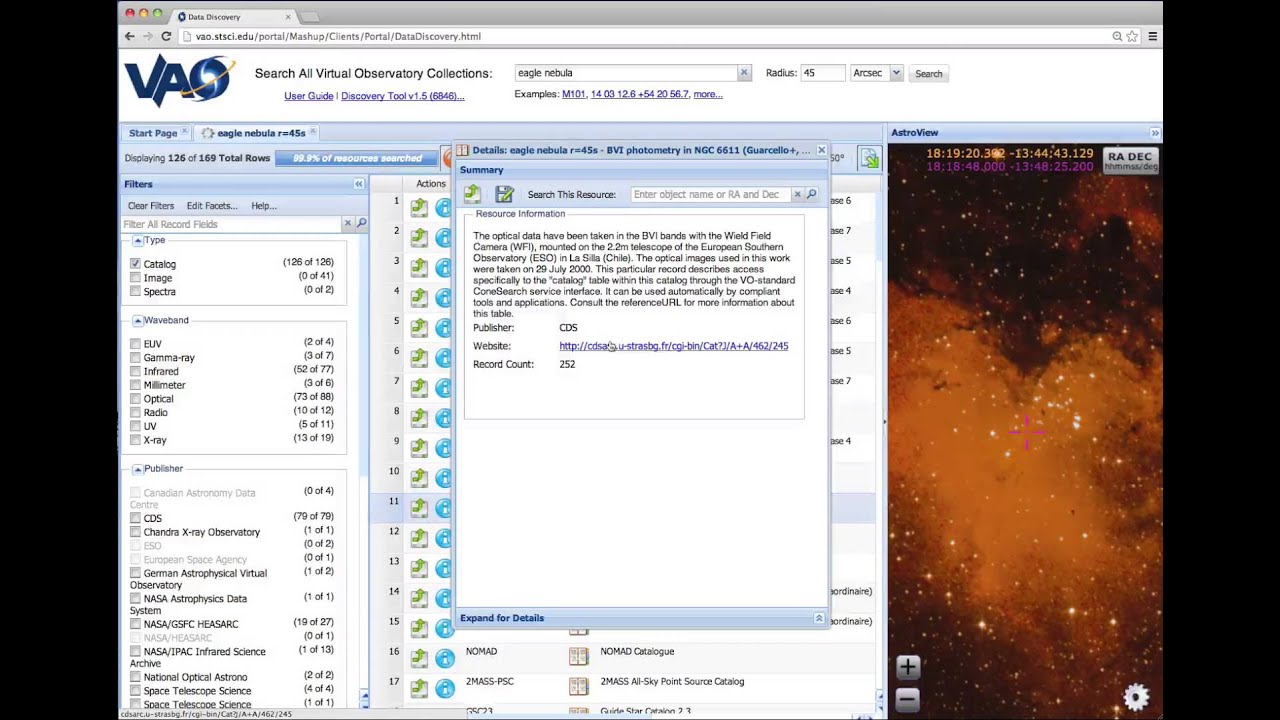The height and width of the screenshot is (720, 1280).
Task: Open Edit Facets... menu
Action: (212, 206)
